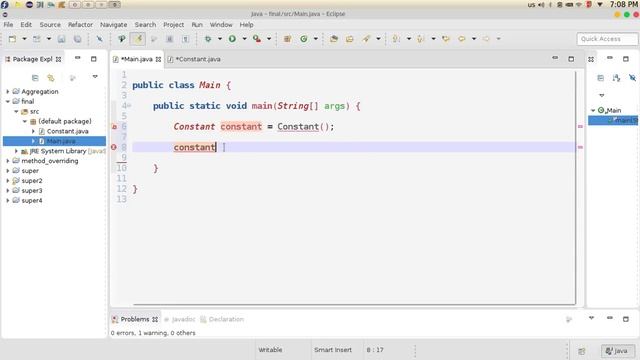Click Open Perspective icon in status bar

pyautogui.click(x=582, y=351)
